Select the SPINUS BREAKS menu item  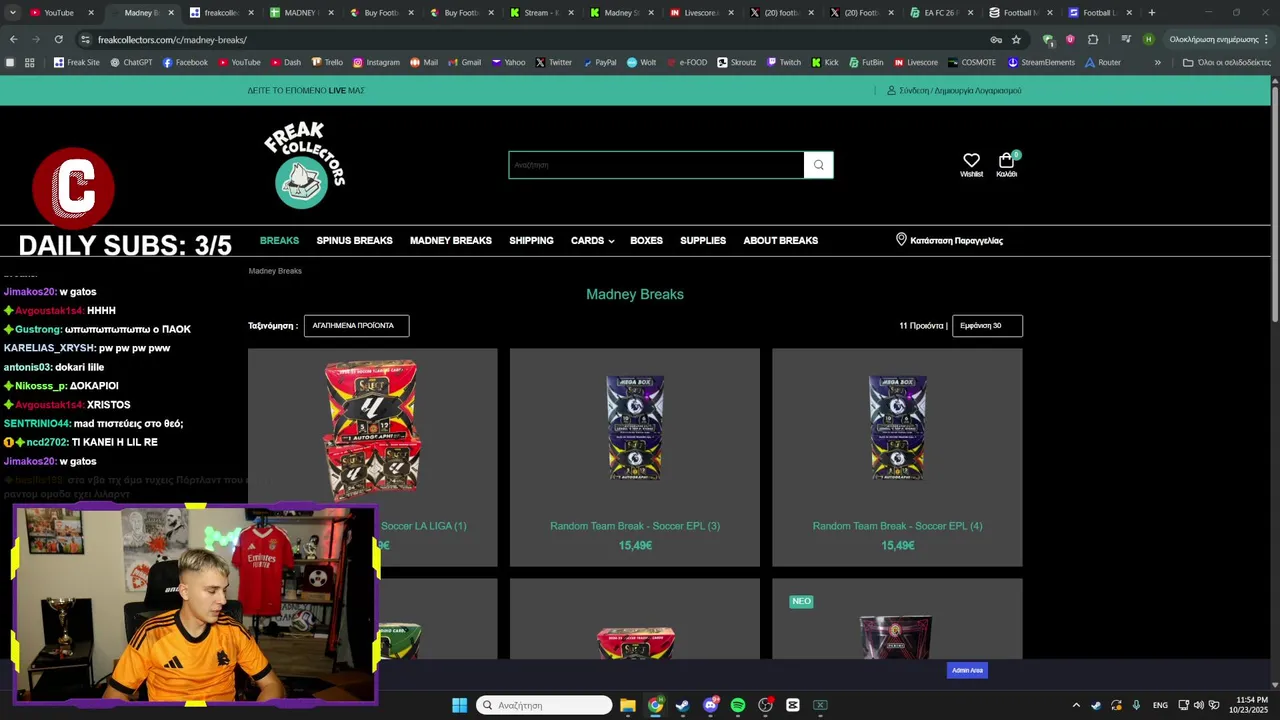354,241
